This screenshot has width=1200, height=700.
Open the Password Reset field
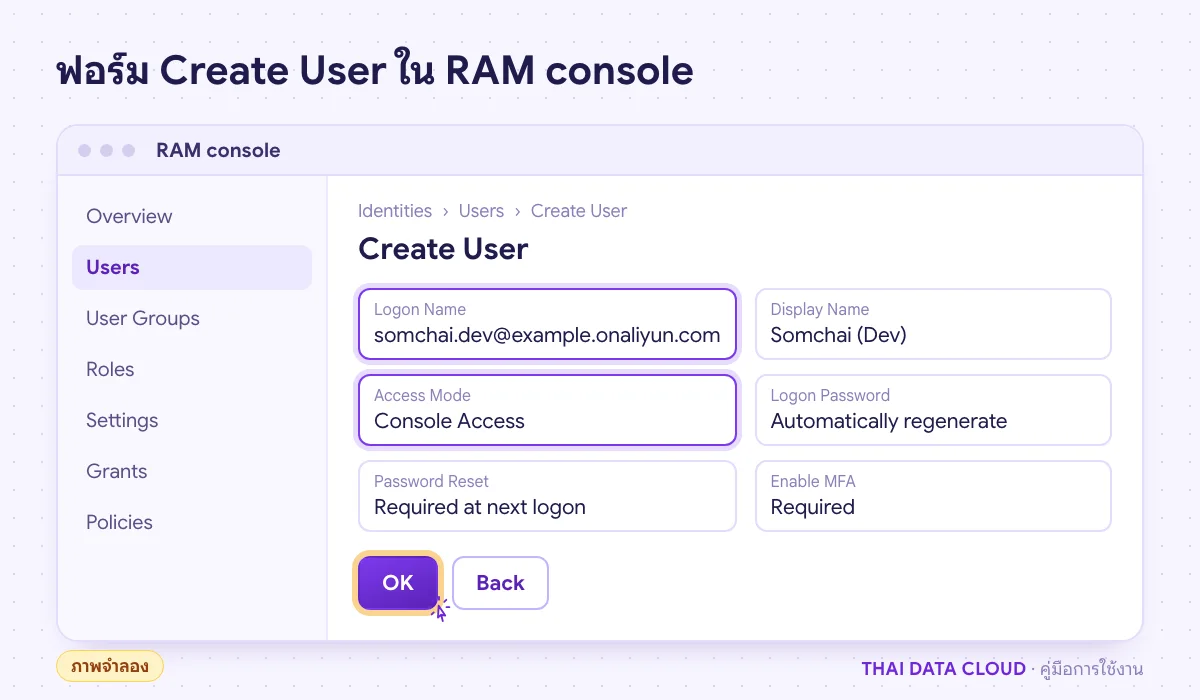(547, 496)
